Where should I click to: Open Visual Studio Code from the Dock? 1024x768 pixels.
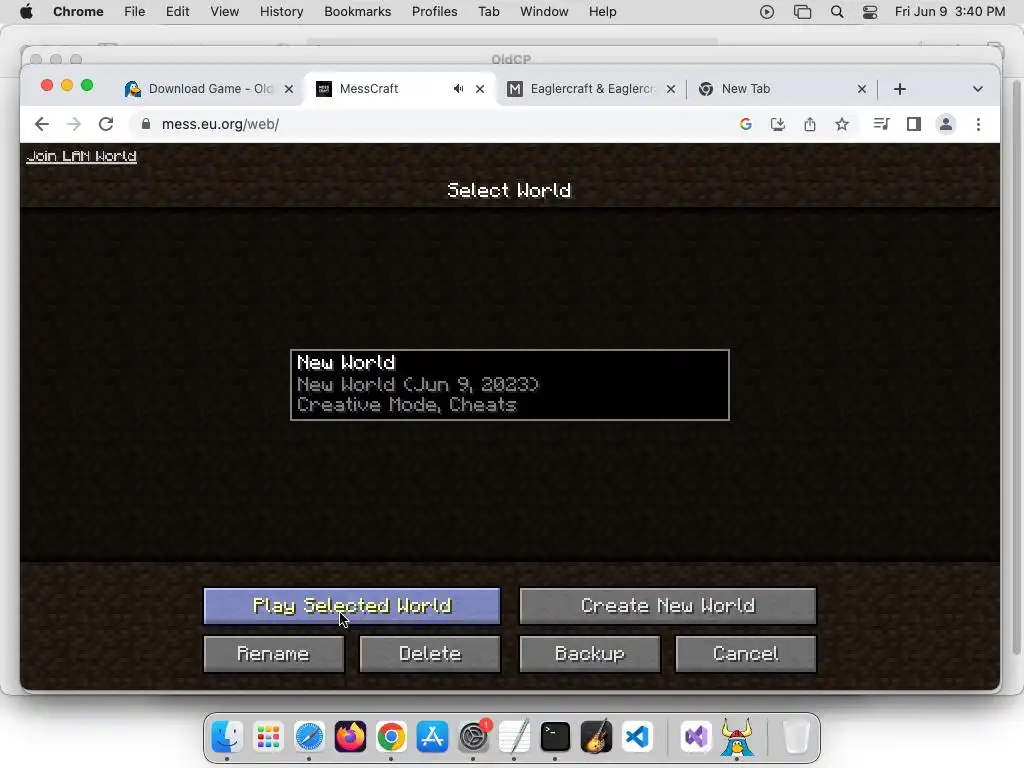point(637,737)
